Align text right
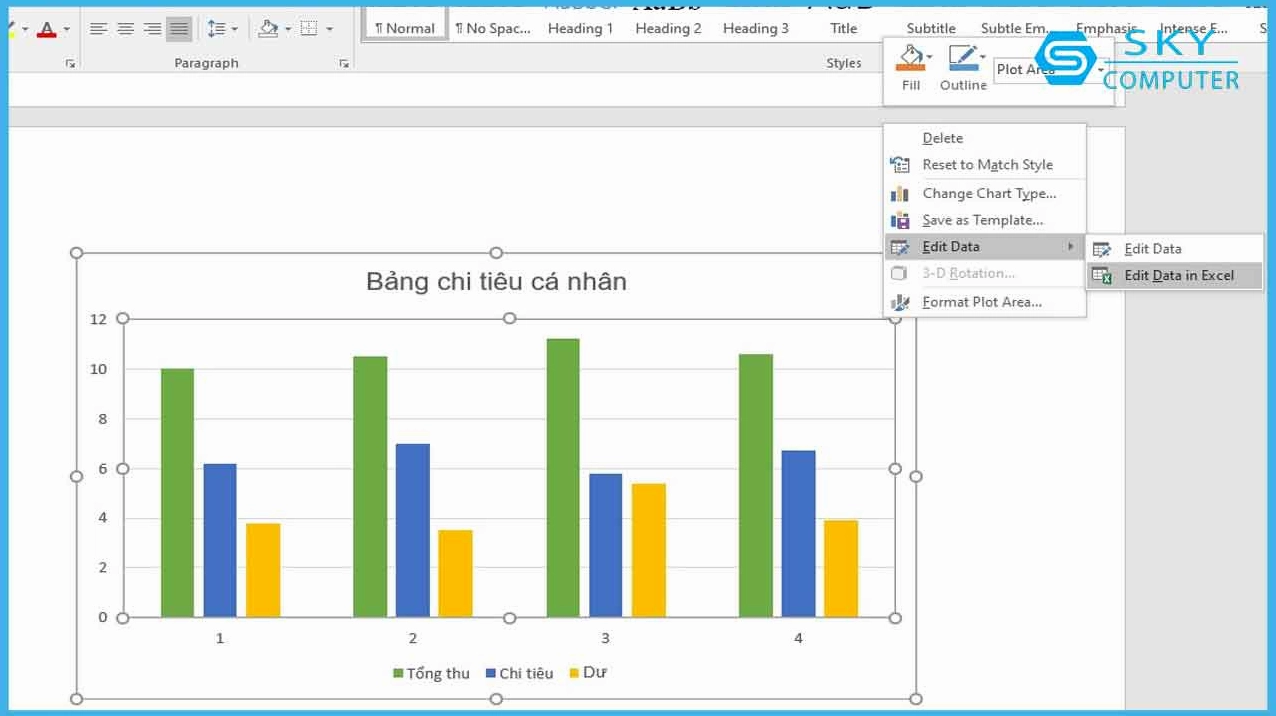Screen dimensions: 1276x716 152,29
